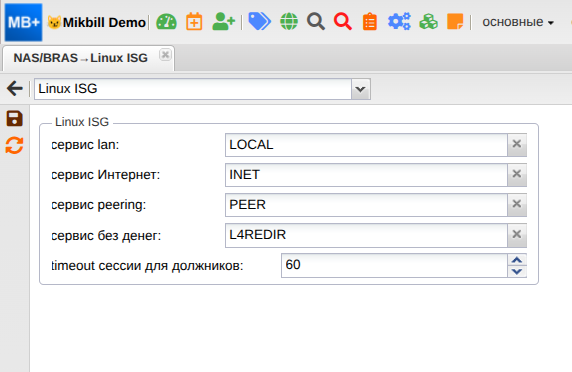Click the сервис без денег: label

[x=106, y=236]
